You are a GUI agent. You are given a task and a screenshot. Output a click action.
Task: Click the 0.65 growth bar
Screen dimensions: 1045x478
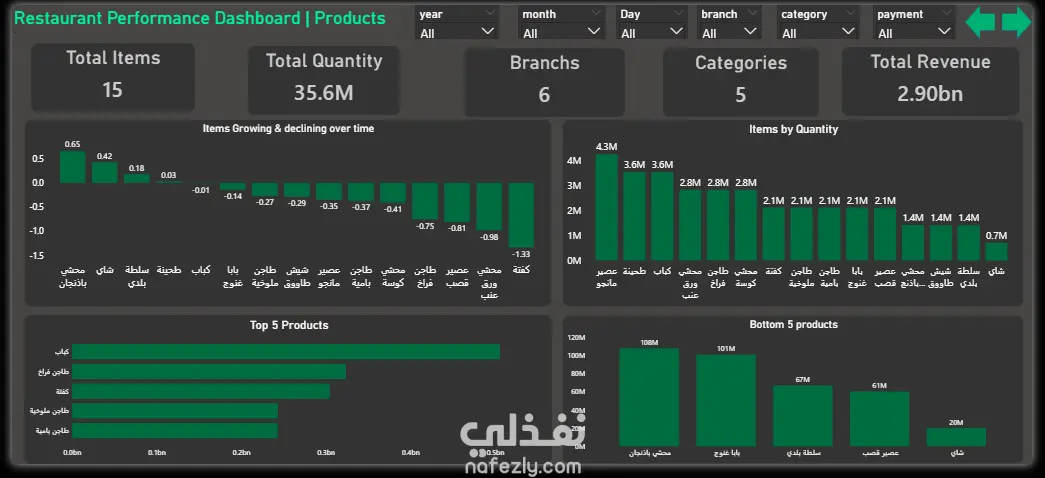point(73,167)
